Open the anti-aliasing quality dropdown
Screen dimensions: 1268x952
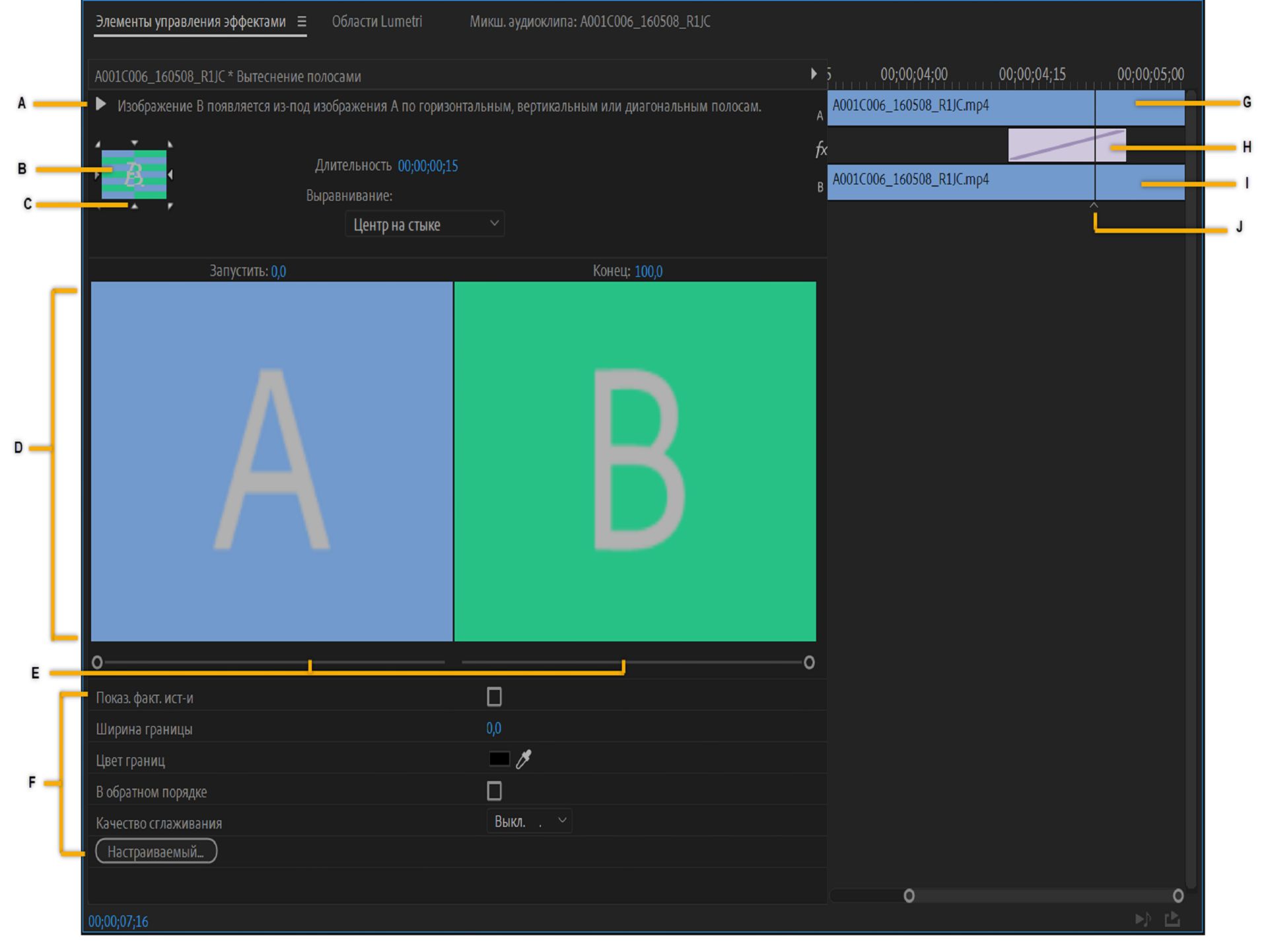[x=529, y=822]
